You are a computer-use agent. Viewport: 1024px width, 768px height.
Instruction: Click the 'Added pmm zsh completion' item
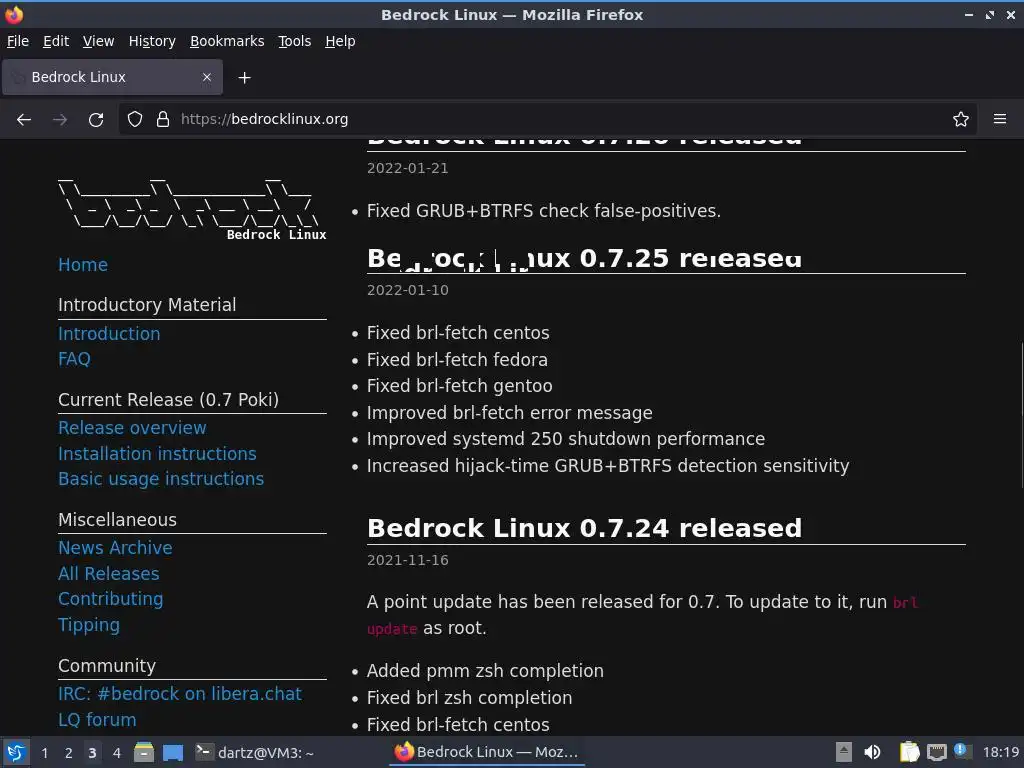pyautogui.click(x=485, y=671)
